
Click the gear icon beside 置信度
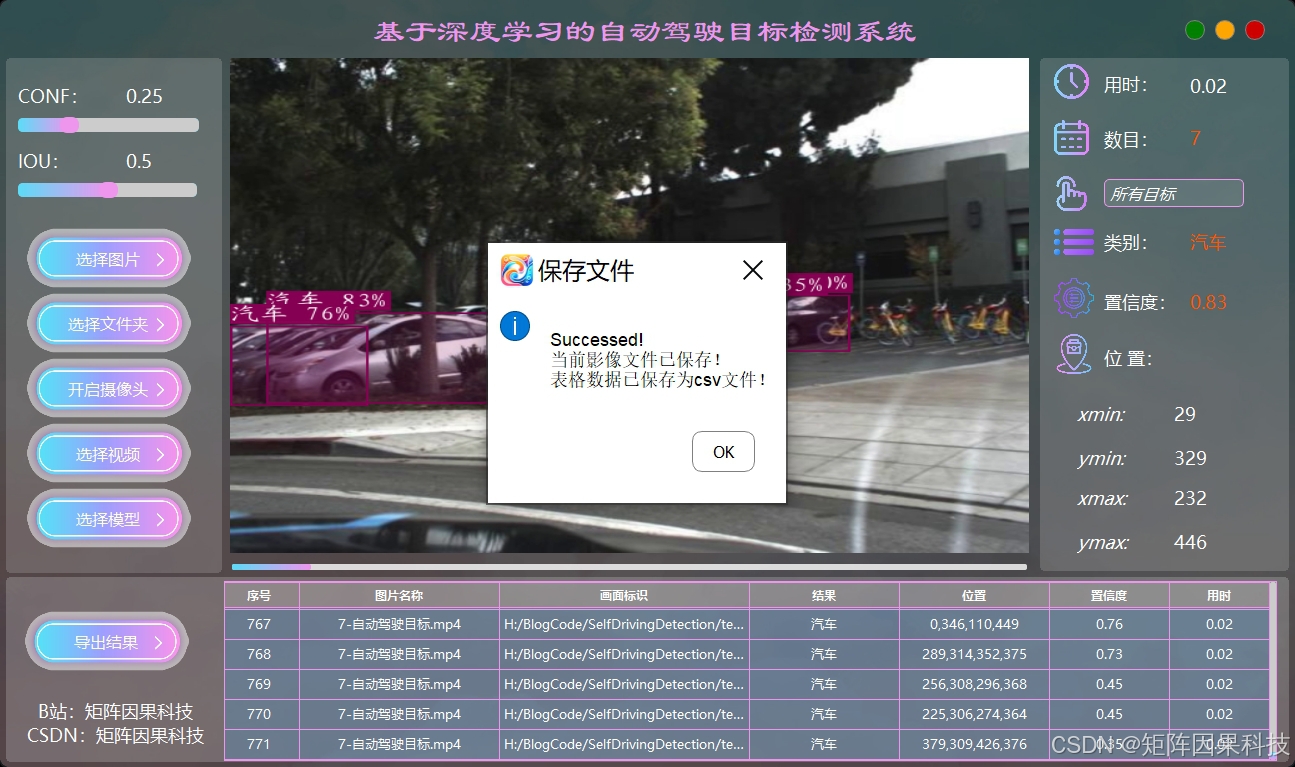point(1074,298)
